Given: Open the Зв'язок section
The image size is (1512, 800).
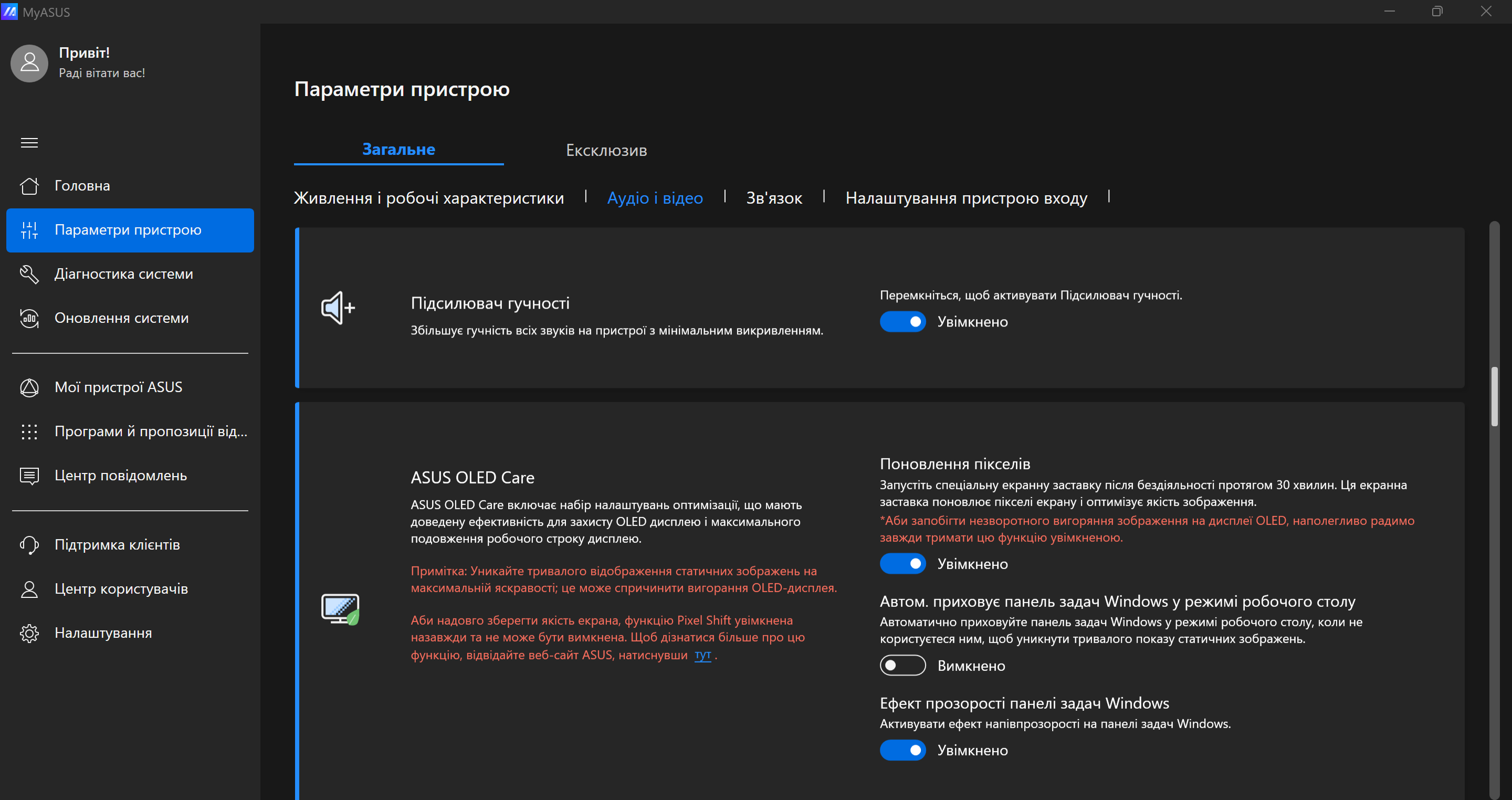Looking at the screenshot, I should (774, 198).
